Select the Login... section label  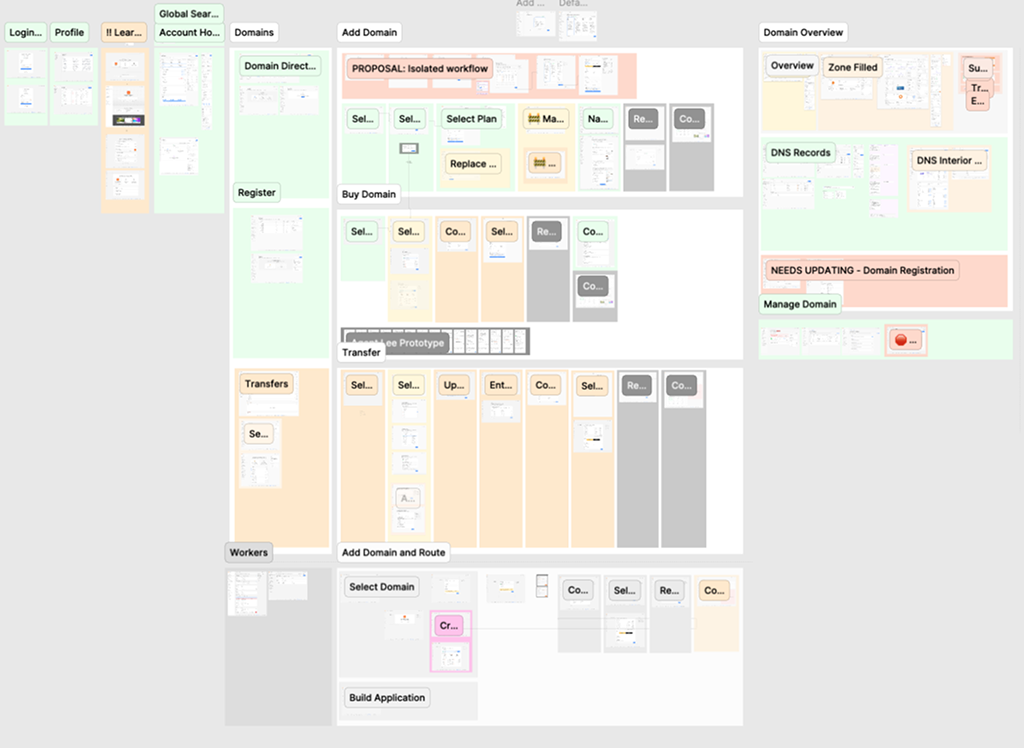click(x=25, y=32)
